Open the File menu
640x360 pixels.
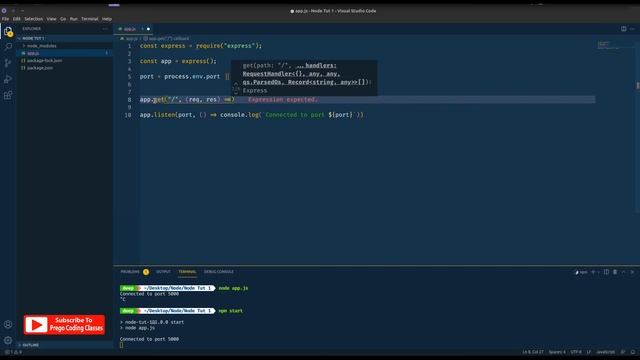click(5, 19)
